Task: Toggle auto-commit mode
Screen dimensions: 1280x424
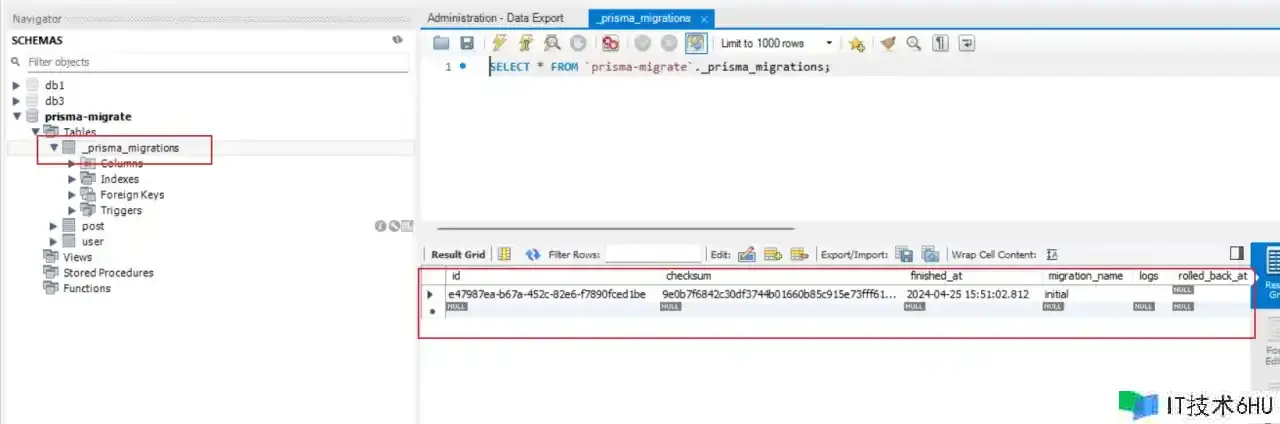Action: coord(696,43)
